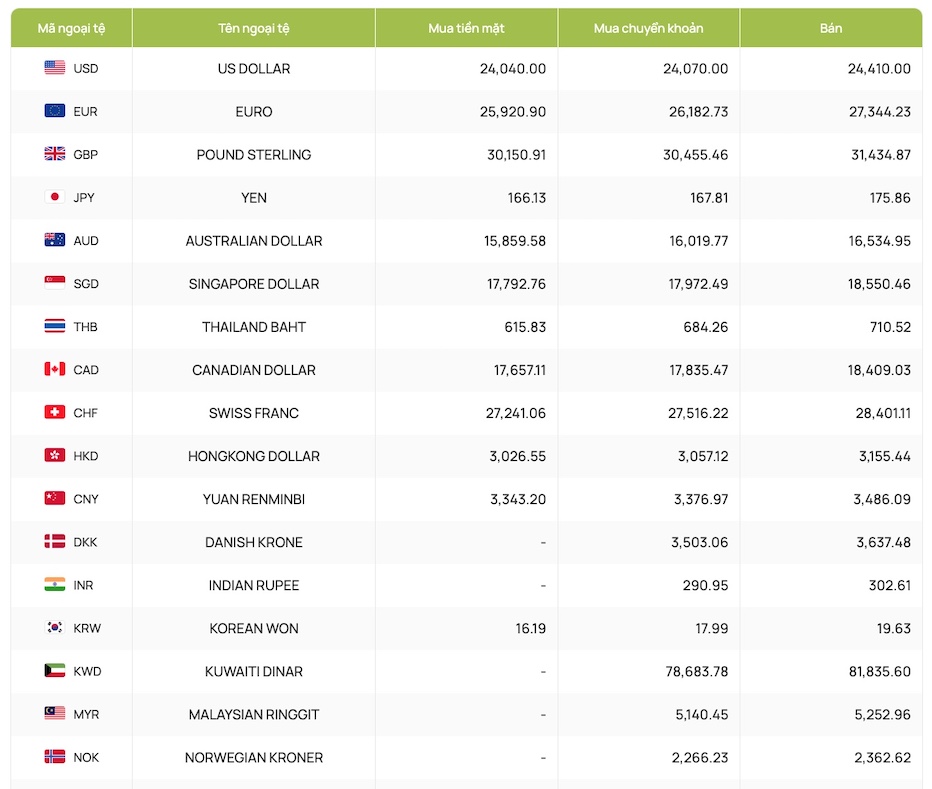The width and height of the screenshot is (932, 789).
Task: Click the USD sell rate 24,410.00
Action: (879, 69)
